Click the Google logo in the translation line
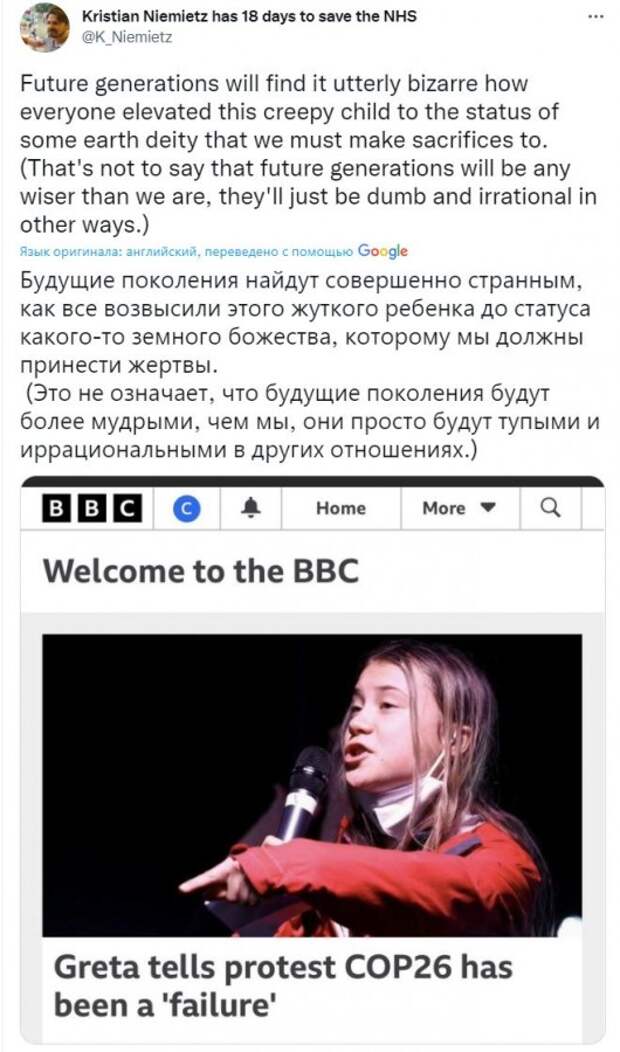Image resolution: width=620 pixels, height=1052 pixels. click(383, 252)
